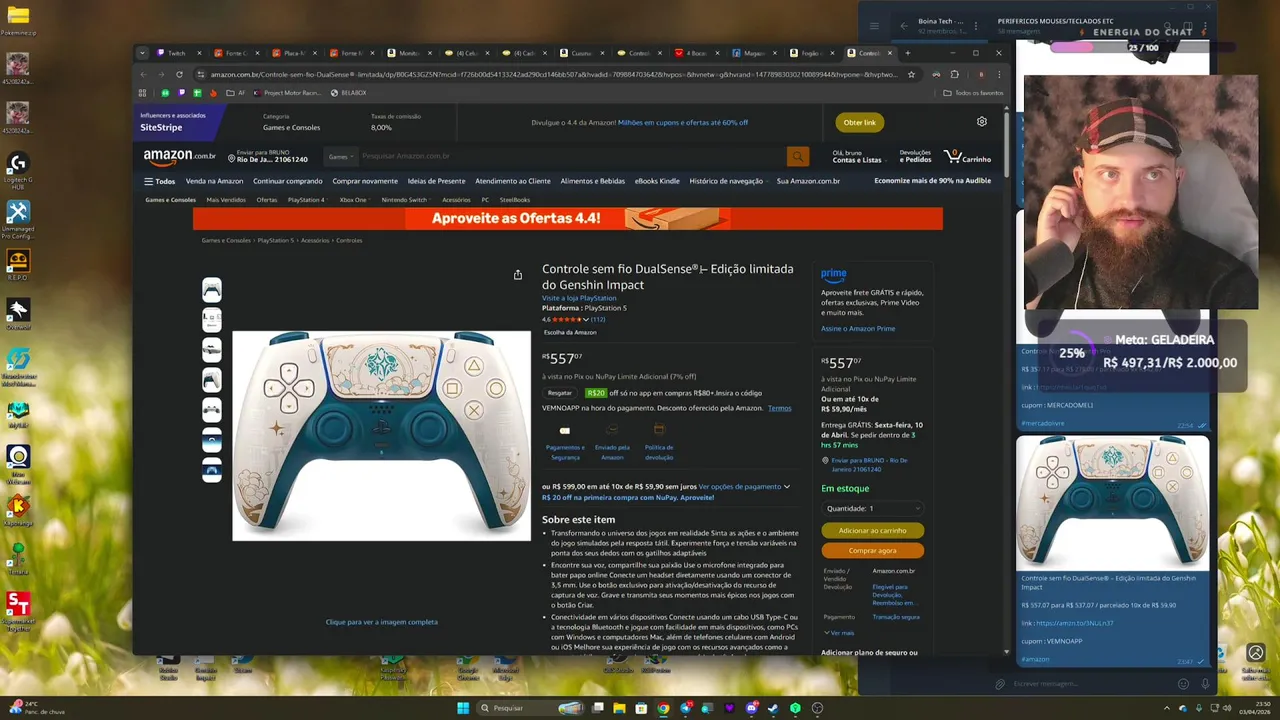This screenshot has height=720, width=1280.
Task: Open the Quantidade quantity dropdown
Action: [x=872, y=509]
